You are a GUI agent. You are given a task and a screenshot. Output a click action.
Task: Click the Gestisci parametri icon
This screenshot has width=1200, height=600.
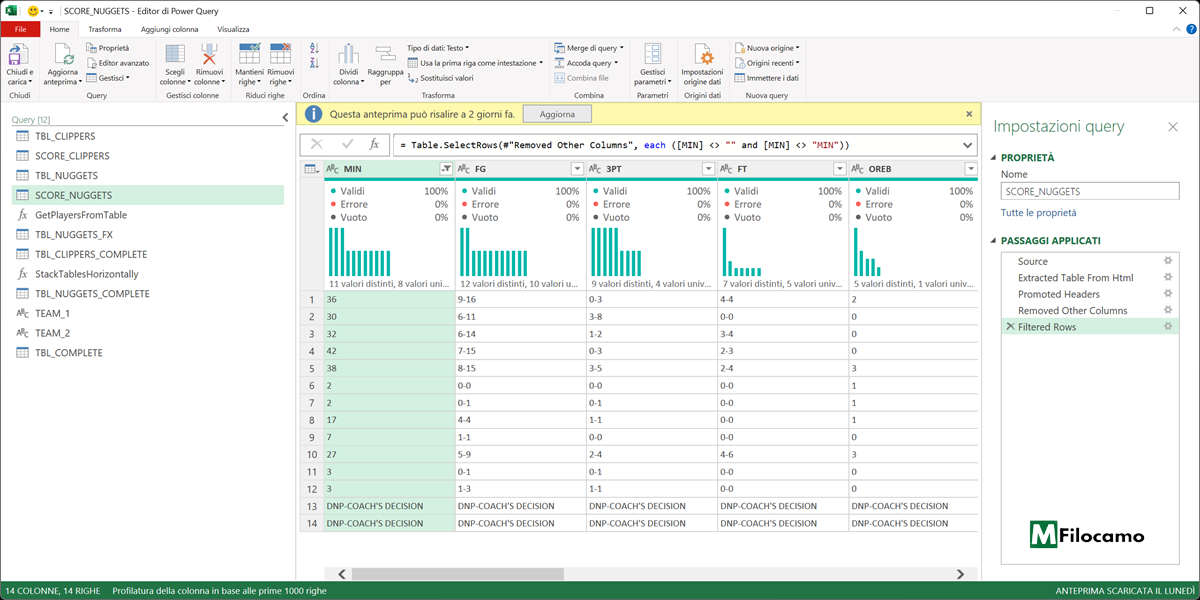pos(652,55)
